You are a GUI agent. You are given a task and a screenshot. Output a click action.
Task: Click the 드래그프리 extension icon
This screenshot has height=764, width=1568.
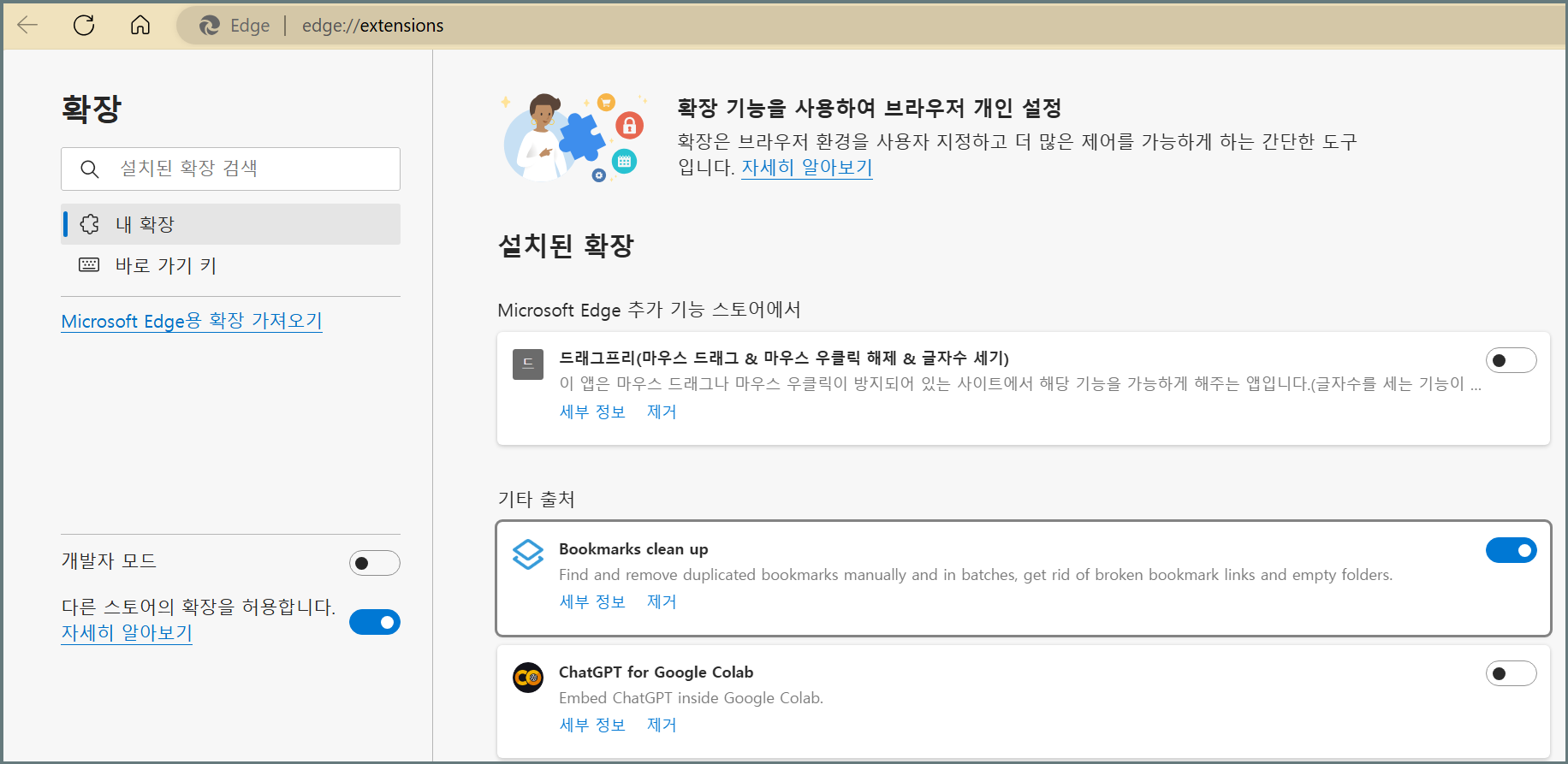click(528, 364)
